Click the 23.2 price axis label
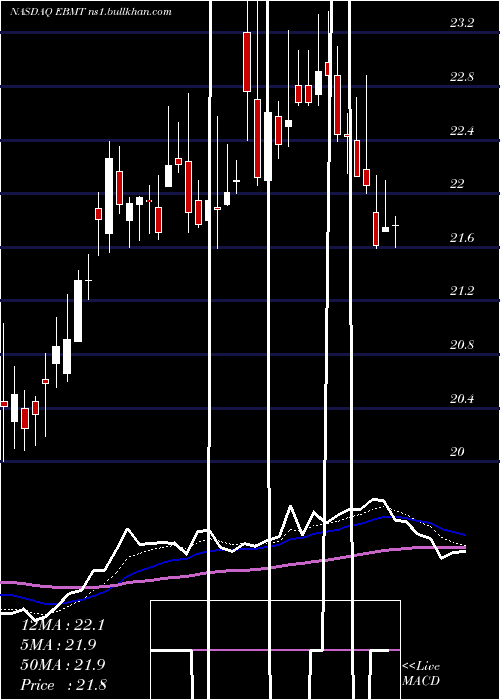Image resolution: width=500 pixels, height=700 pixels. (462, 23)
